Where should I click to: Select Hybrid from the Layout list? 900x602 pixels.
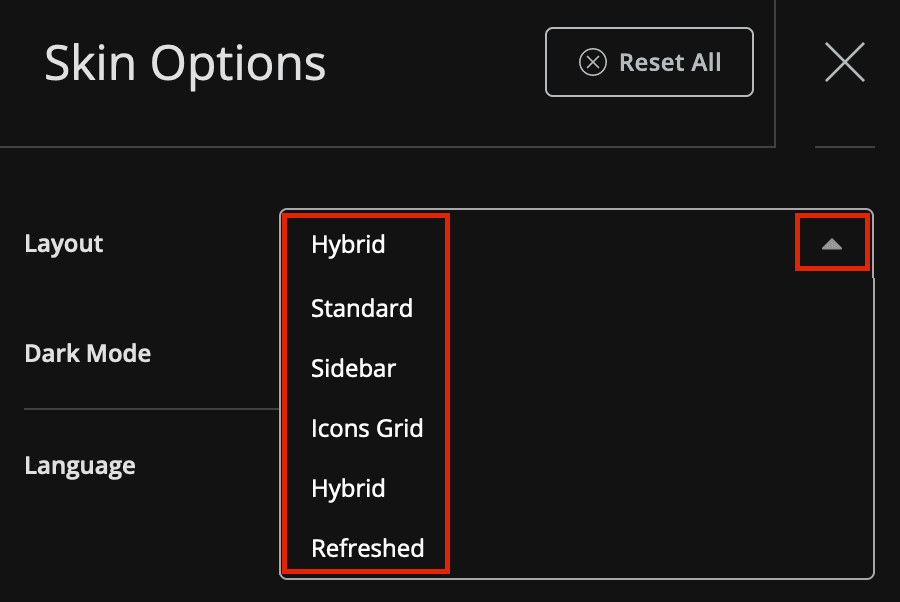point(348,244)
